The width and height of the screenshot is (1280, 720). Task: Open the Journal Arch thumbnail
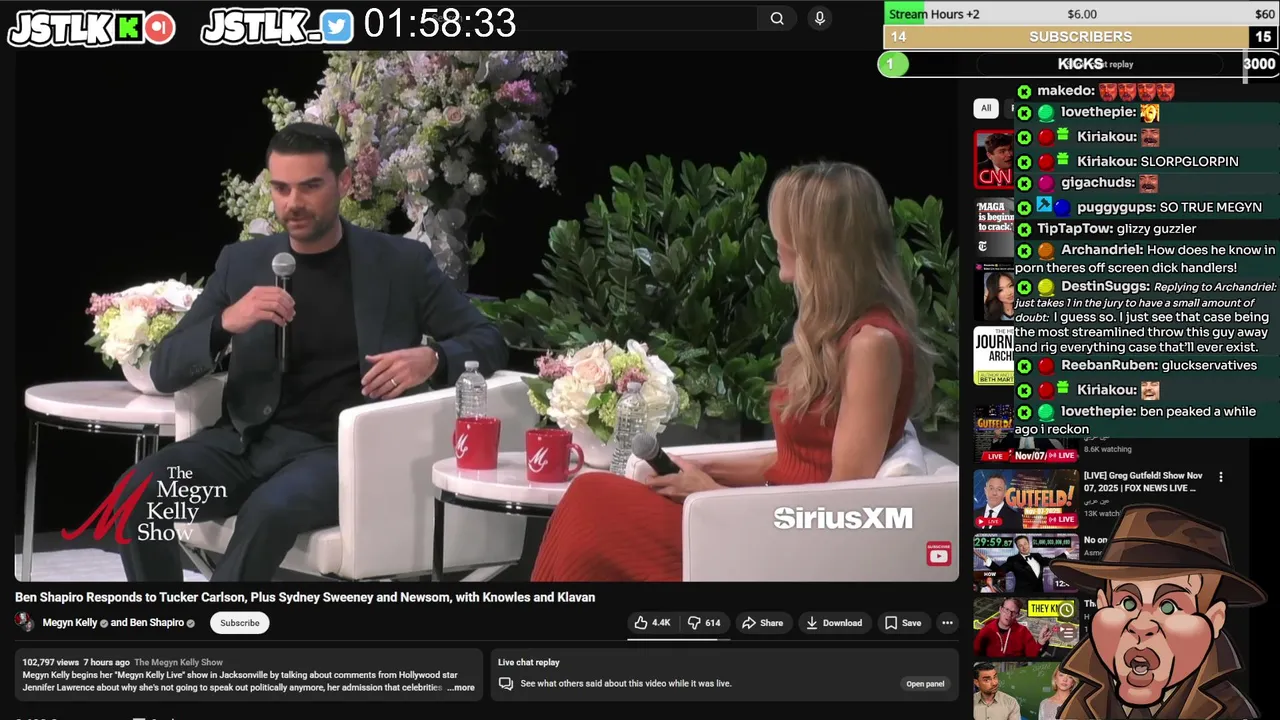coord(993,356)
